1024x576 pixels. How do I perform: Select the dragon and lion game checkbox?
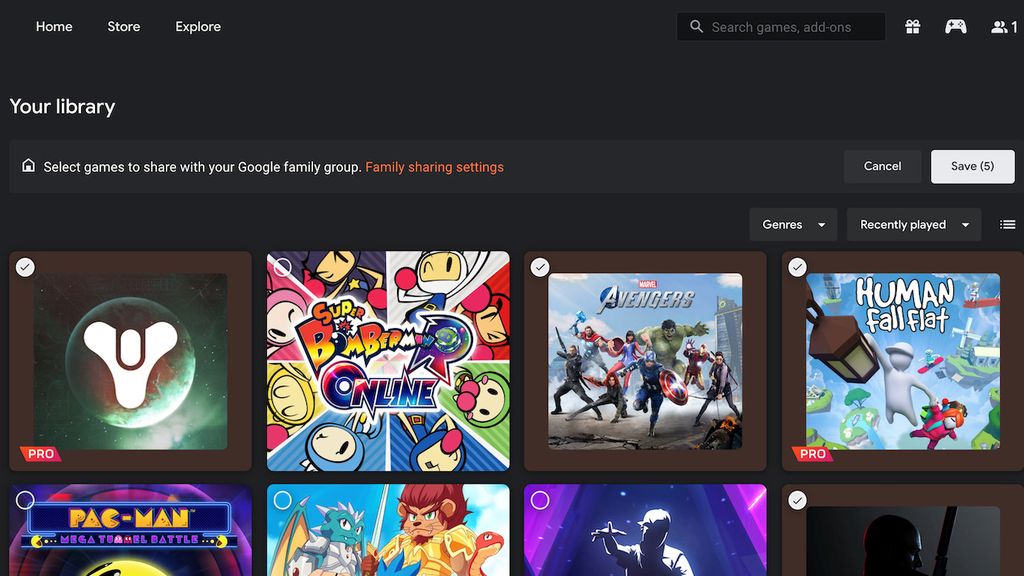pos(283,500)
